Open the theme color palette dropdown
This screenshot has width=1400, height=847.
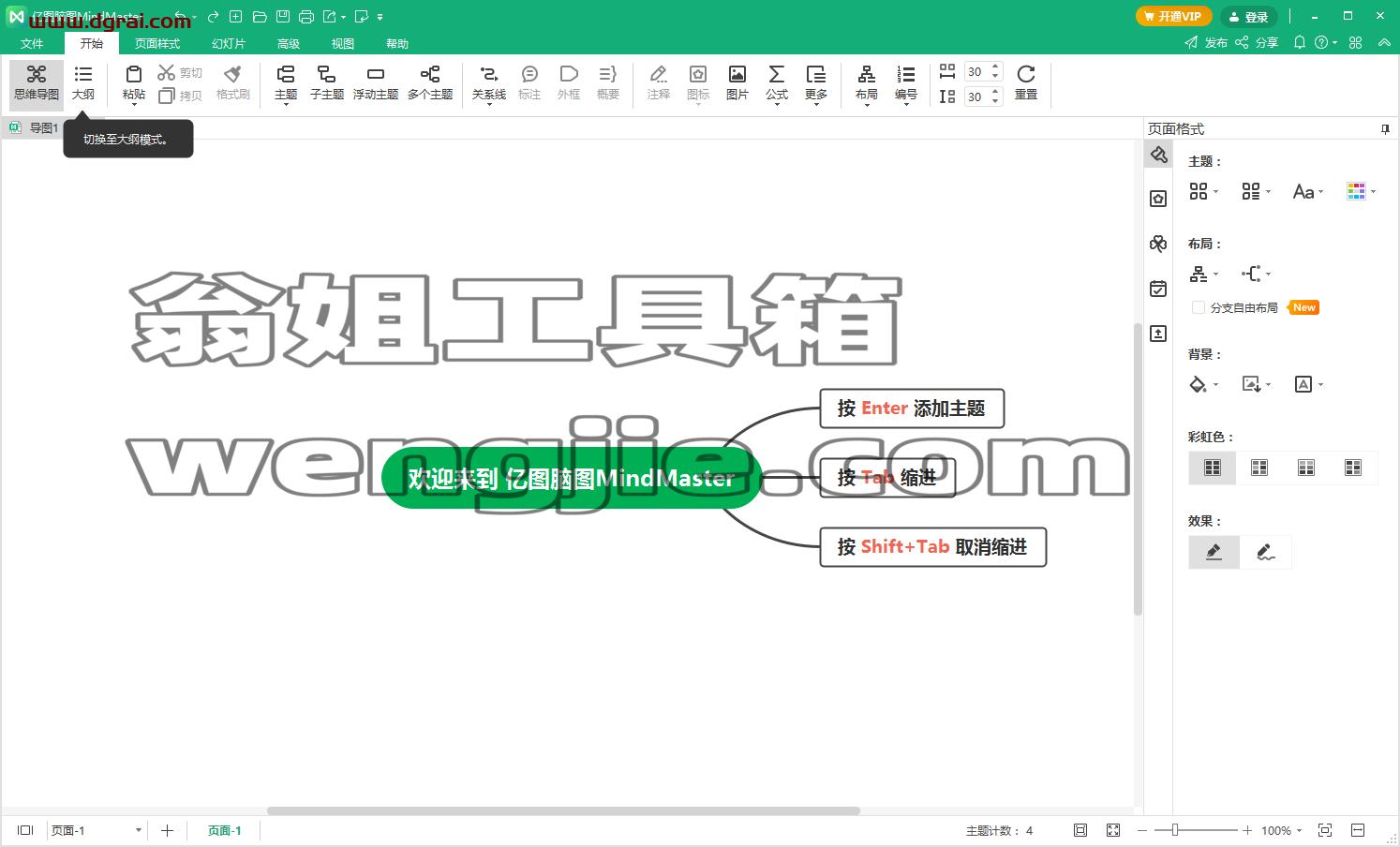(1361, 191)
